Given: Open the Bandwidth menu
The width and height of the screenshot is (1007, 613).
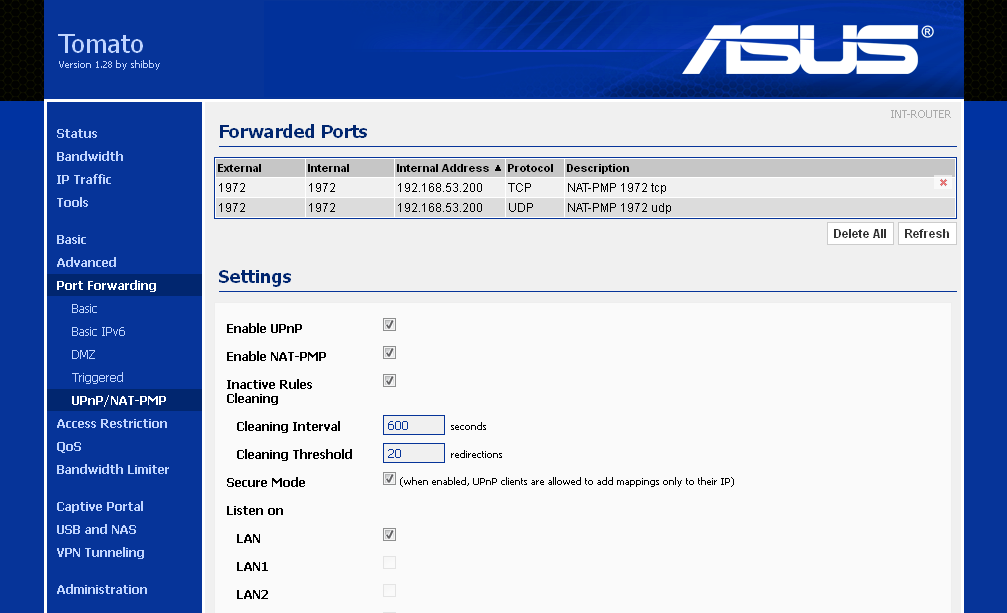Looking at the screenshot, I should coord(89,157).
